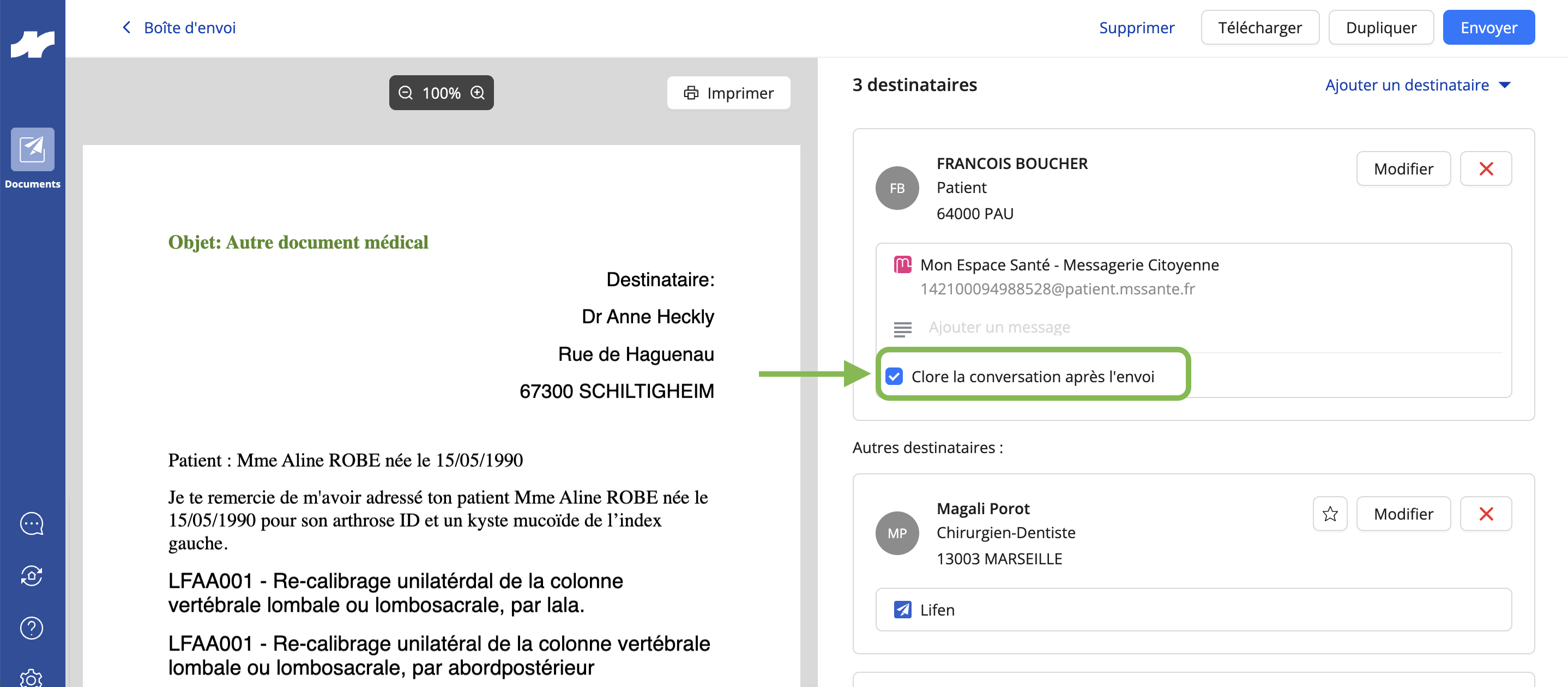Click the sync refresh sidebar icon
The height and width of the screenshot is (687, 1568).
point(32,576)
